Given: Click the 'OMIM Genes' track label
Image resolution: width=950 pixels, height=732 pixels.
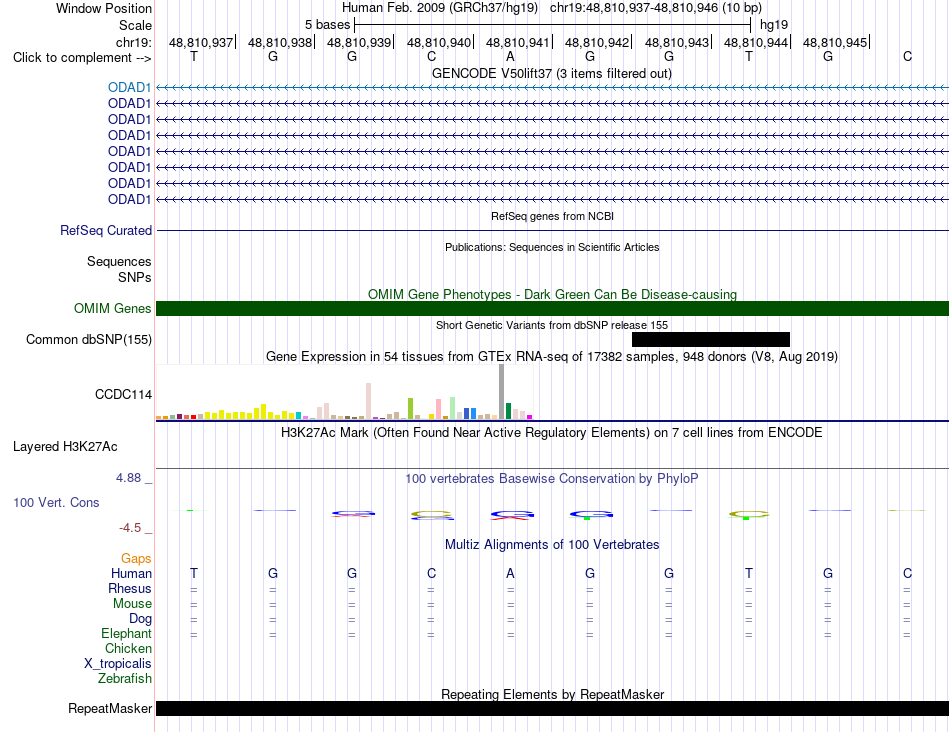Looking at the screenshot, I should [112, 308].
